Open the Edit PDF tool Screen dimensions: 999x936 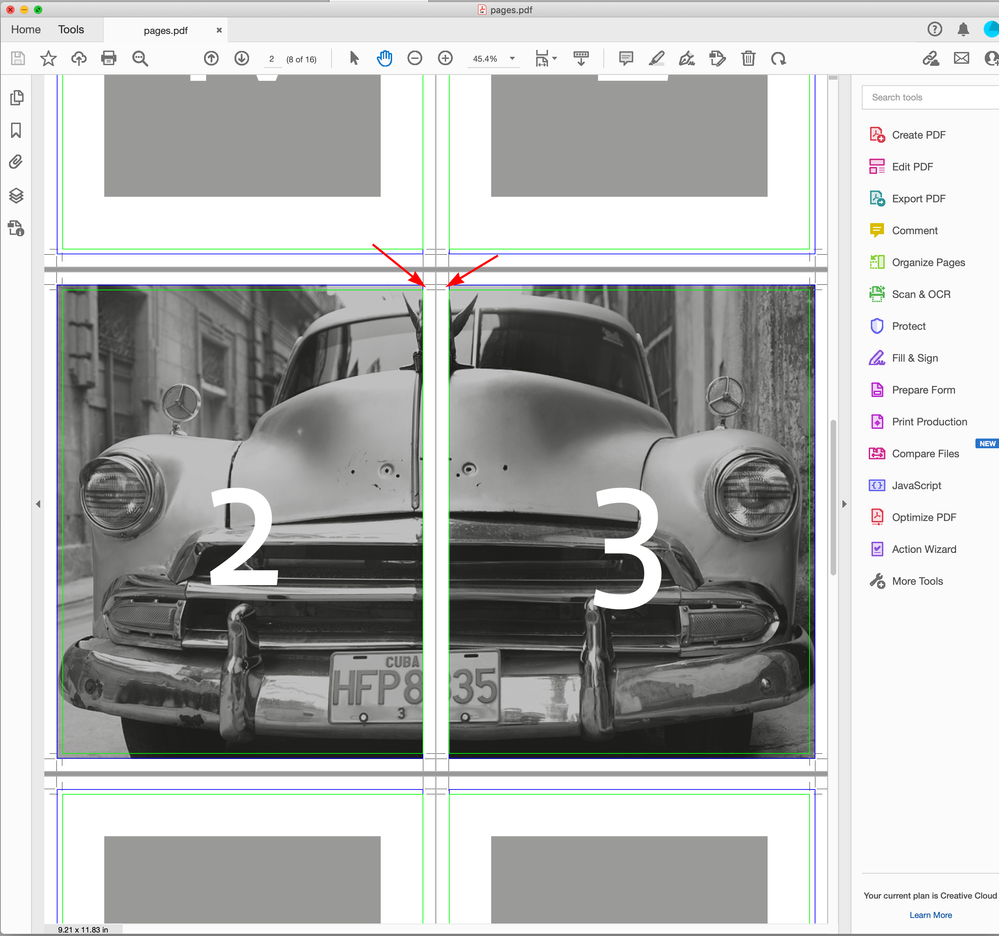[x=901, y=167]
